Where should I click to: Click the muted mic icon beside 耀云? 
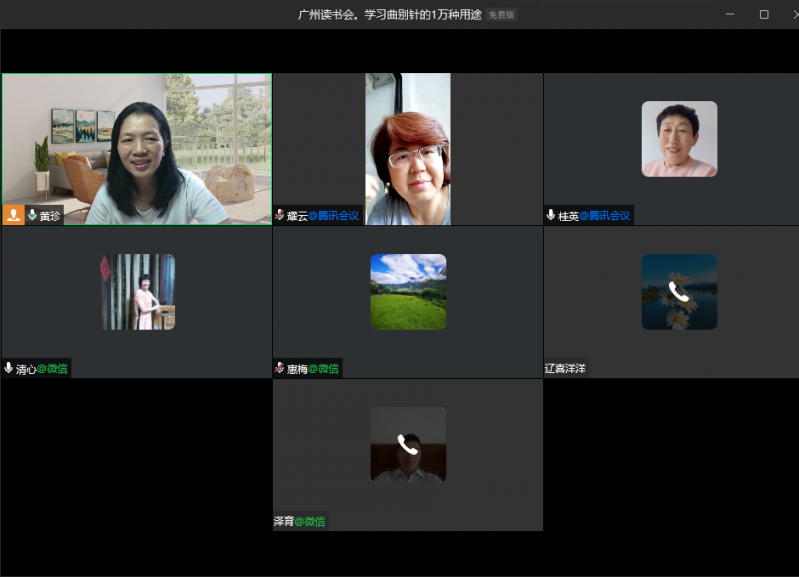[x=280, y=215]
